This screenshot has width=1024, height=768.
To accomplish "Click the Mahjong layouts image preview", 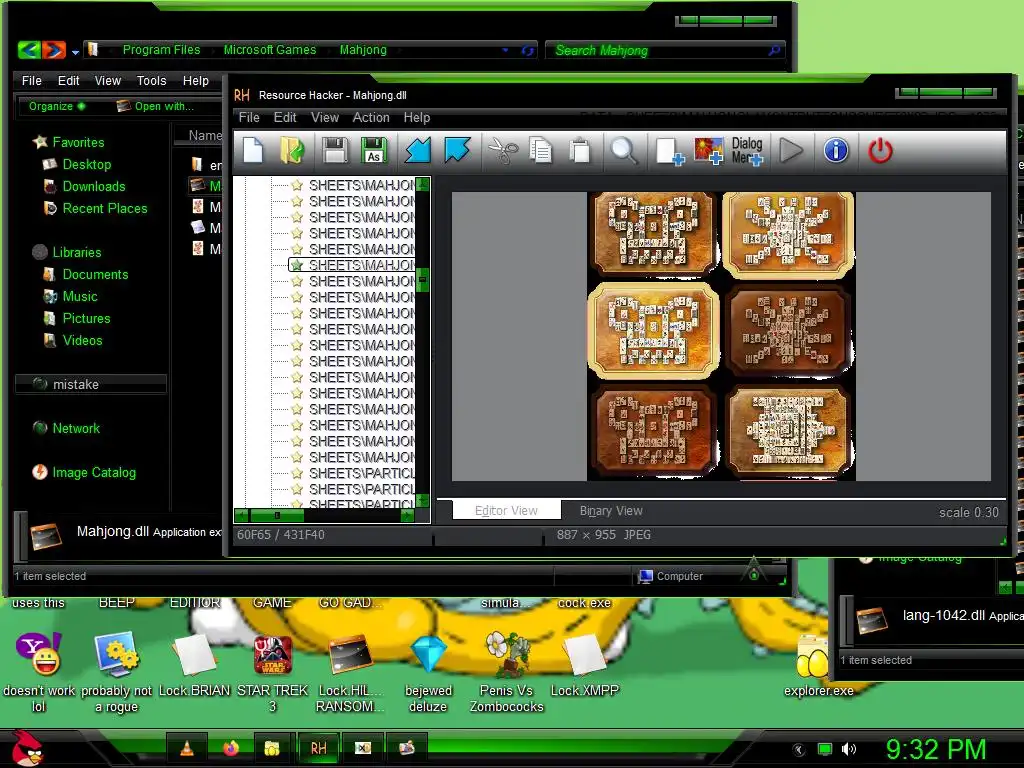I will coord(721,336).
